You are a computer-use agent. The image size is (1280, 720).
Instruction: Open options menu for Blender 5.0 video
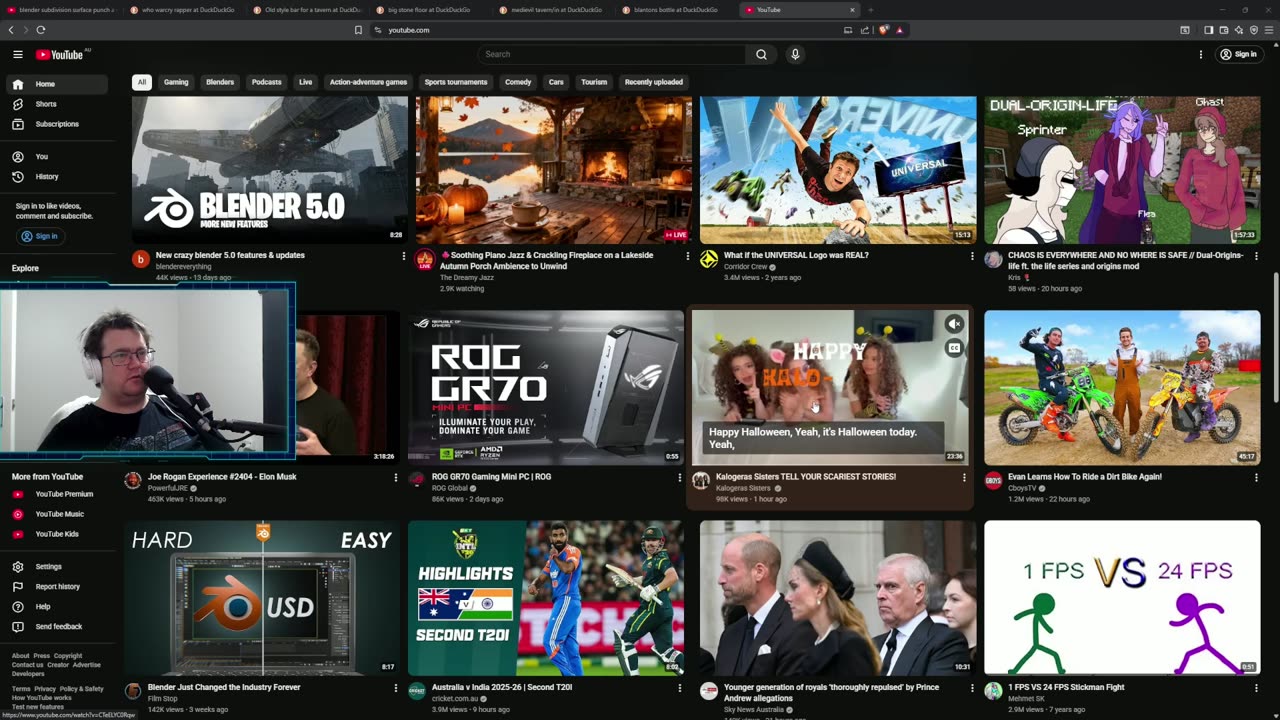(404, 256)
